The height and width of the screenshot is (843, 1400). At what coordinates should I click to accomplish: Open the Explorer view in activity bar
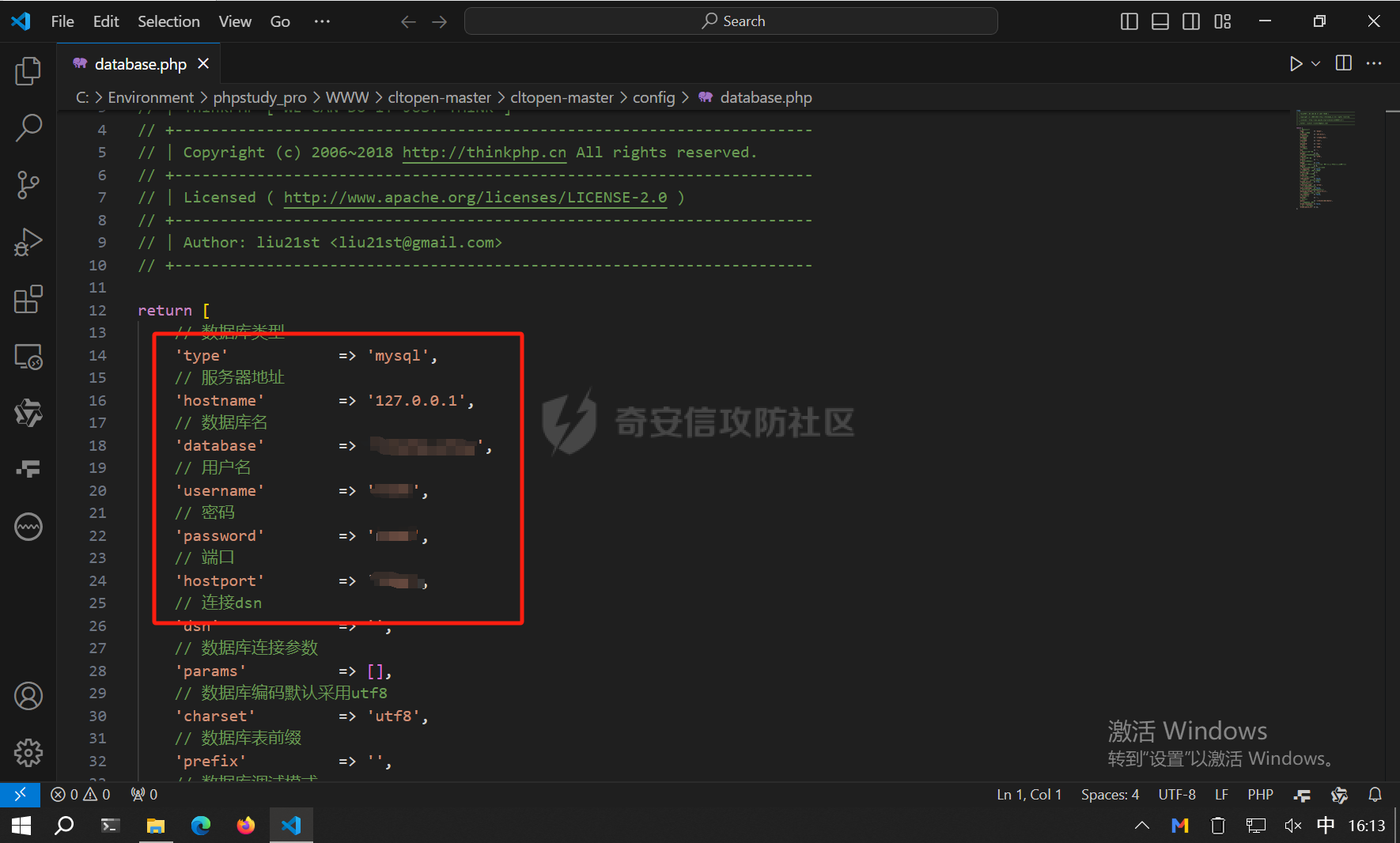click(28, 71)
